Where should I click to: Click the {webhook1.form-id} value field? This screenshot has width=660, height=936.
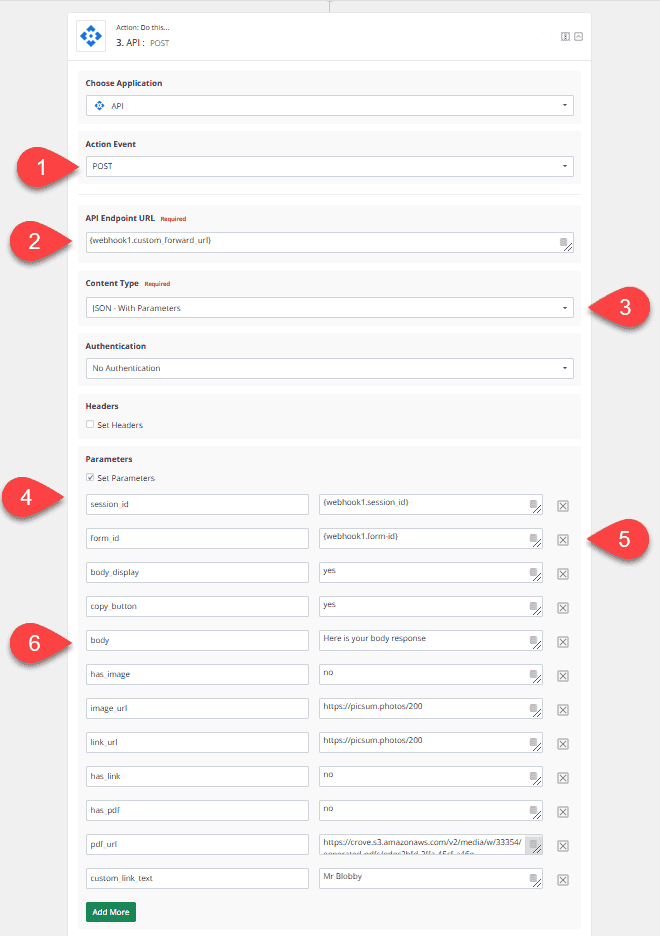point(431,538)
